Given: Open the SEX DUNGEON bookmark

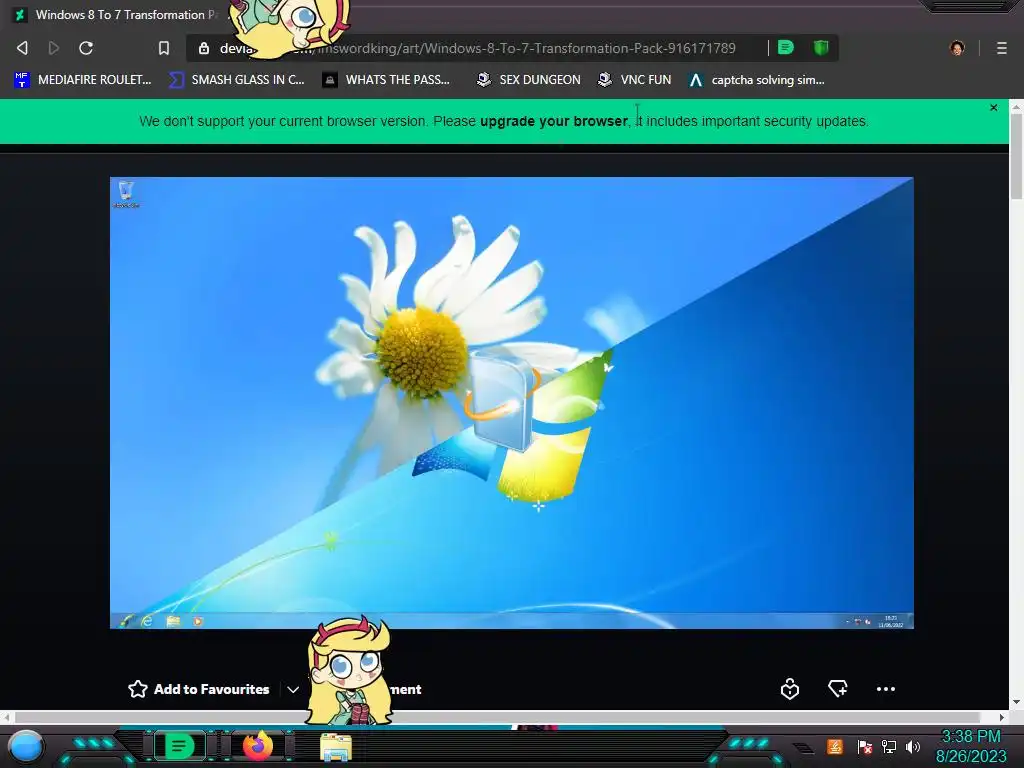Looking at the screenshot, I should point(528,80).
